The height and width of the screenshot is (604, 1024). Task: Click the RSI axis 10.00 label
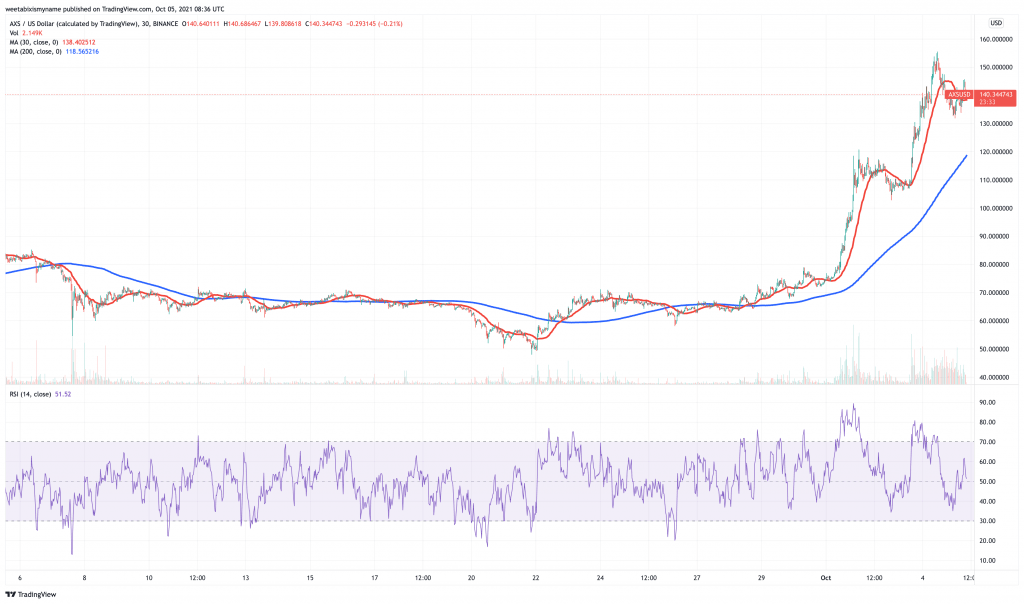point(987,561)
